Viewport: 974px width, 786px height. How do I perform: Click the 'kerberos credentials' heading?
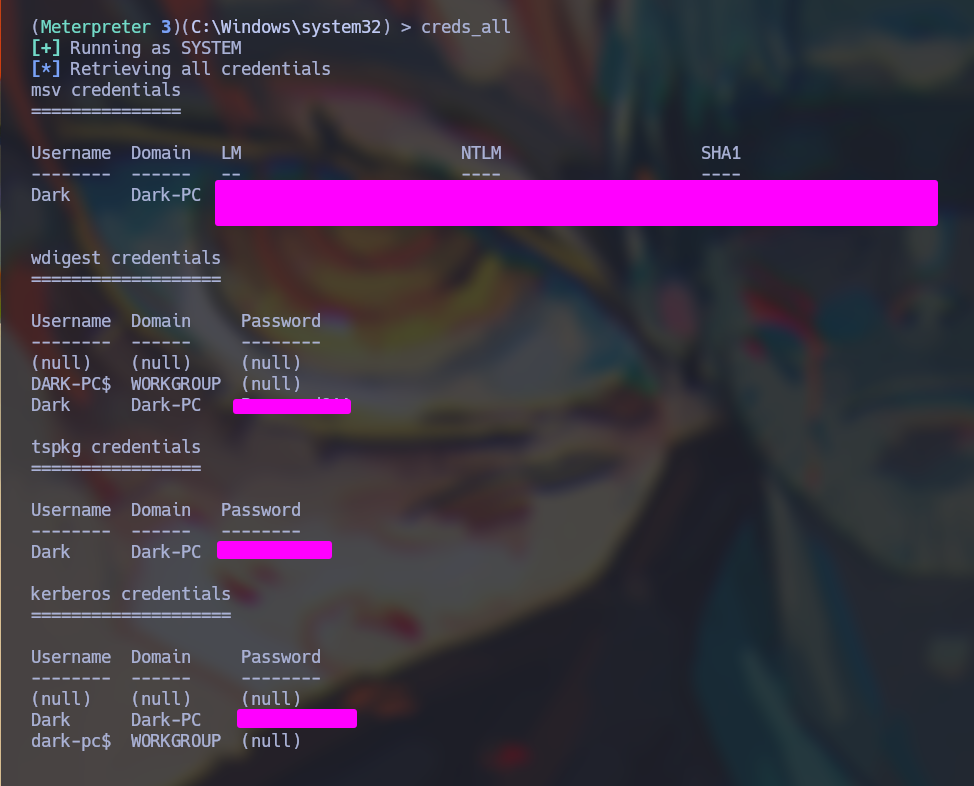(131, 594)
